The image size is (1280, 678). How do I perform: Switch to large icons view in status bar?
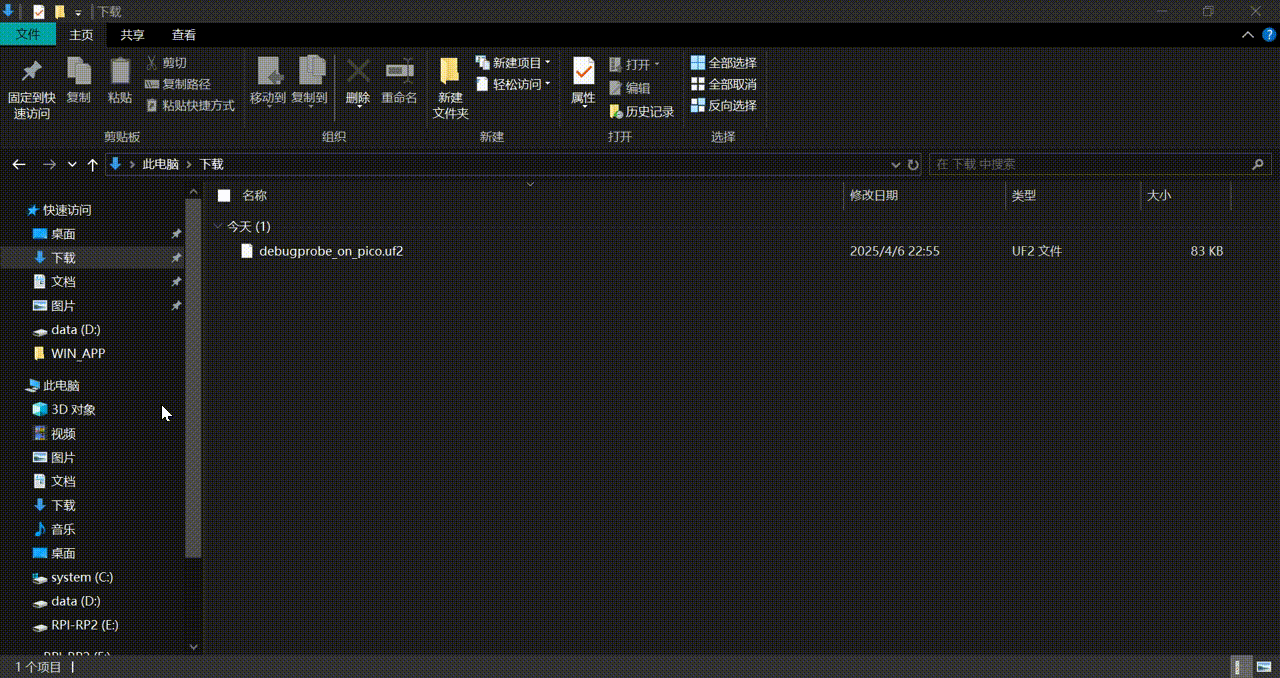(x=1262, y=667)
